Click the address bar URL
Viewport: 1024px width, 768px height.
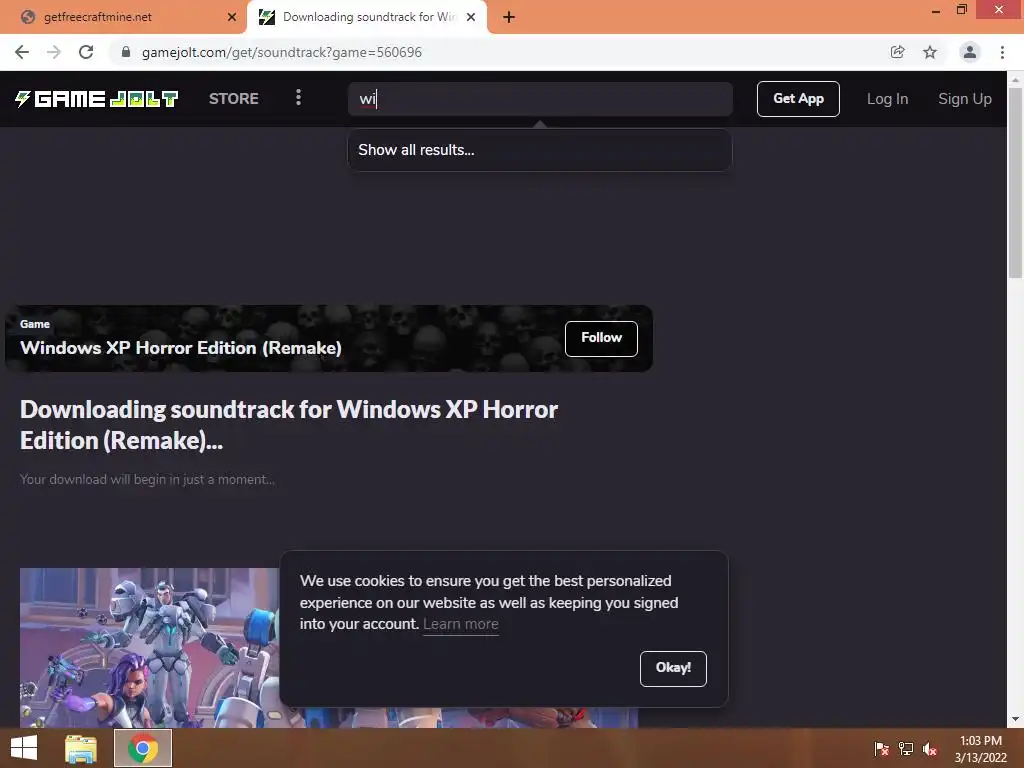click(281, 52)
